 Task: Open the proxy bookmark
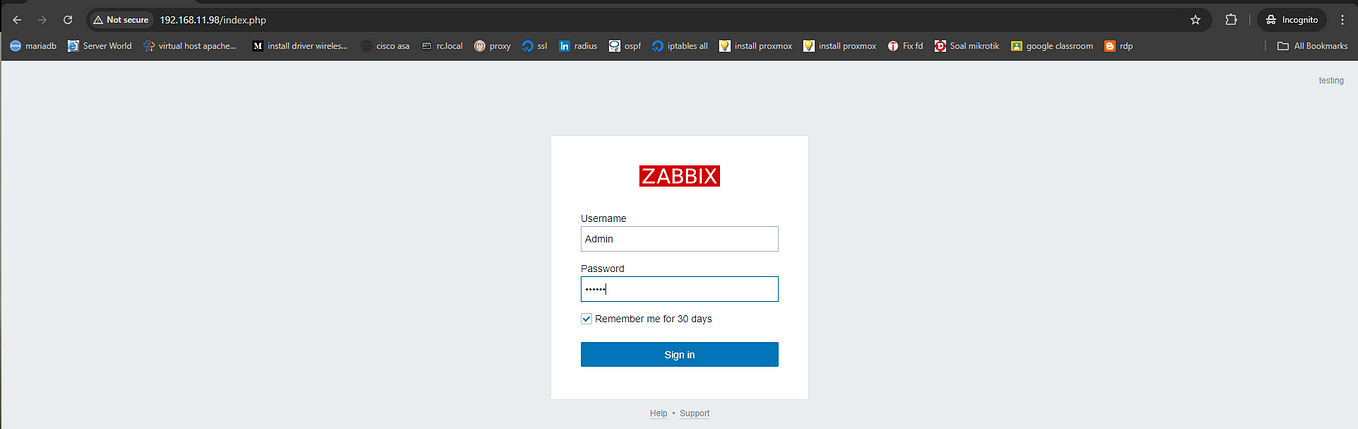click(493, 46)
